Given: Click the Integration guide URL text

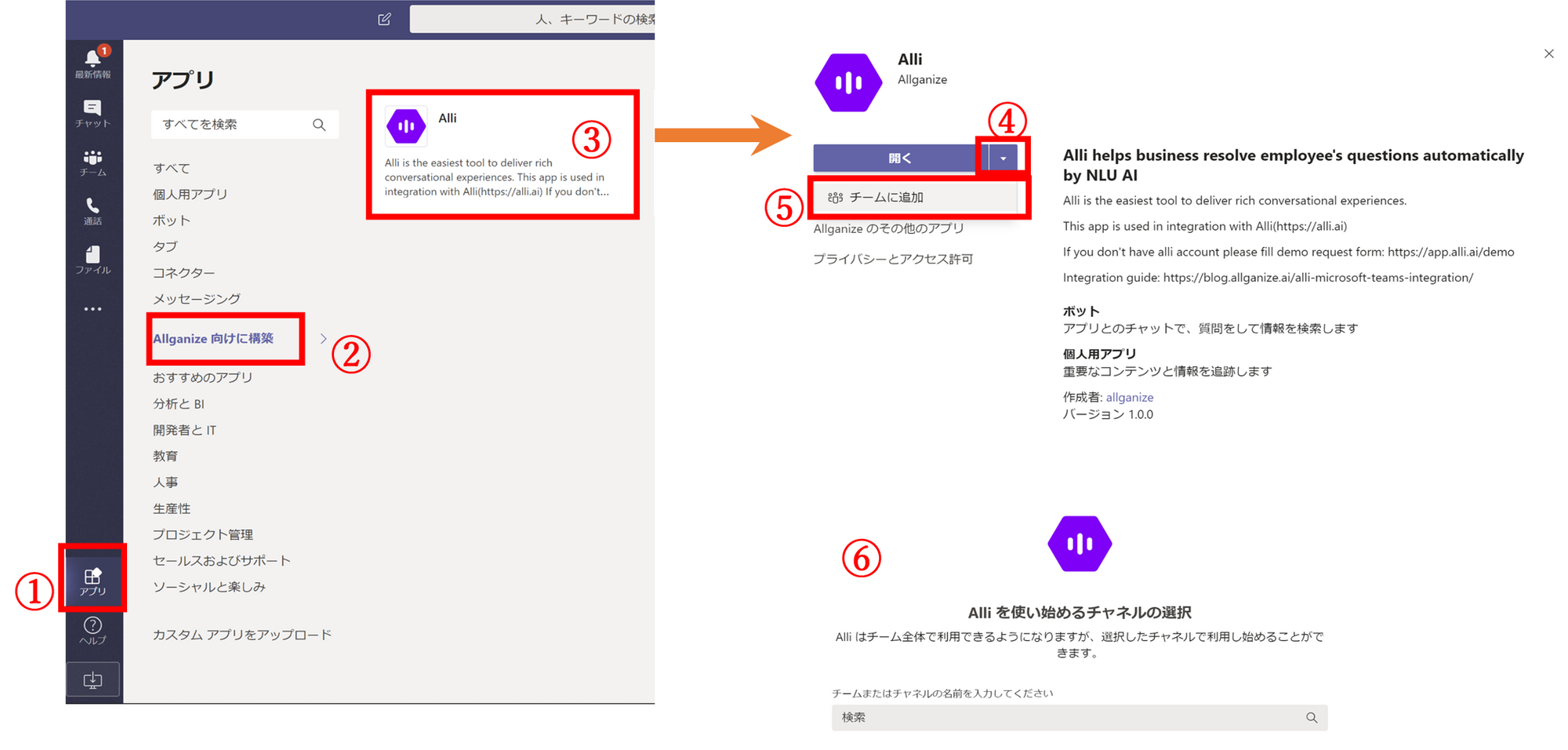Looking at the screenshot, I should [1318, 278].
